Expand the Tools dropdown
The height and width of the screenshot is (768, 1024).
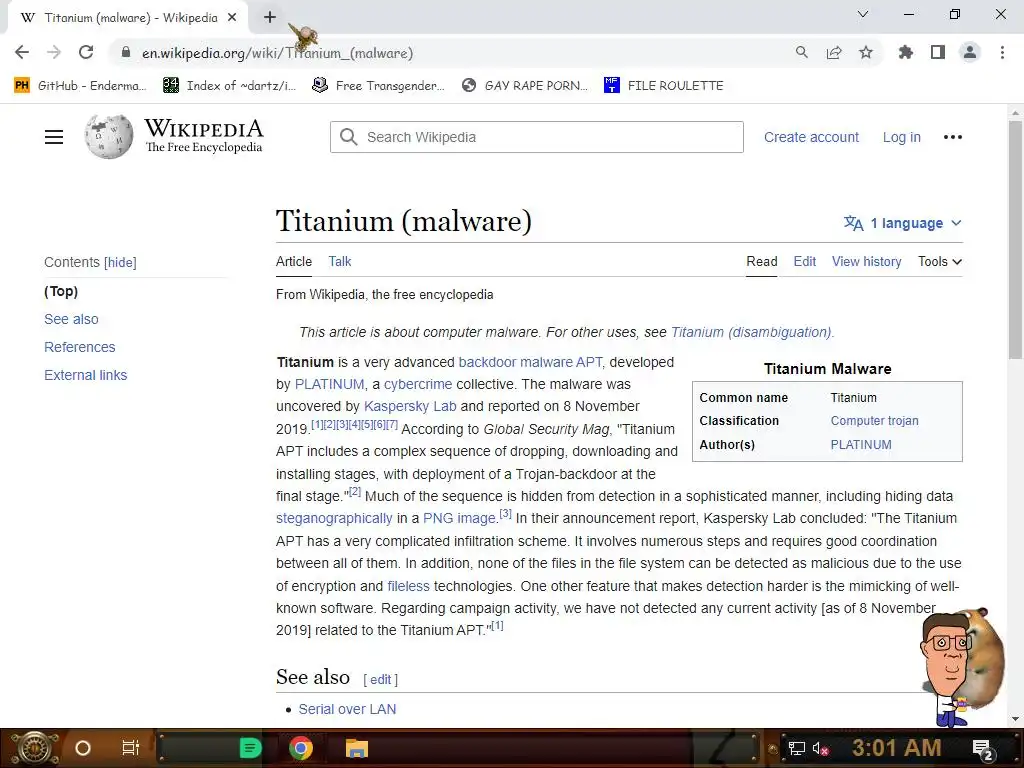(940, 262)
